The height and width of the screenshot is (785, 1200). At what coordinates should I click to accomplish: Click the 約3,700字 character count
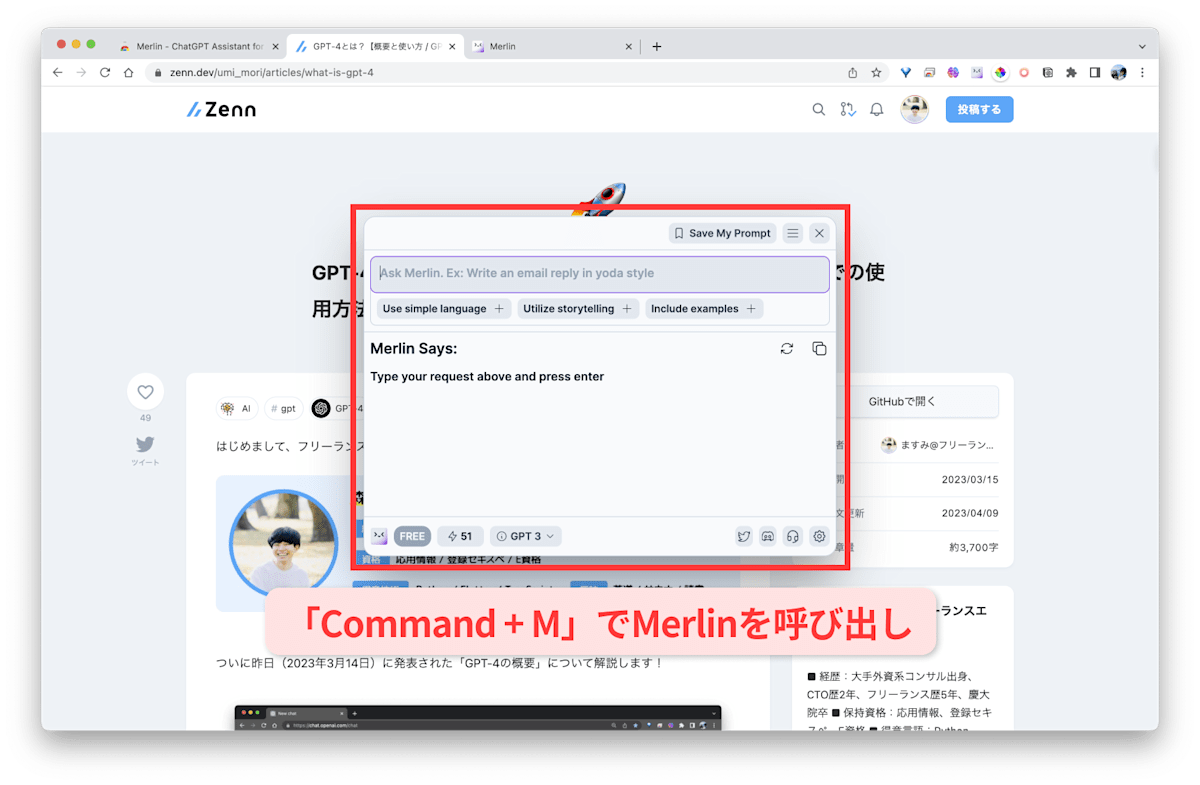pyautogui.click(x=974, y=546)
